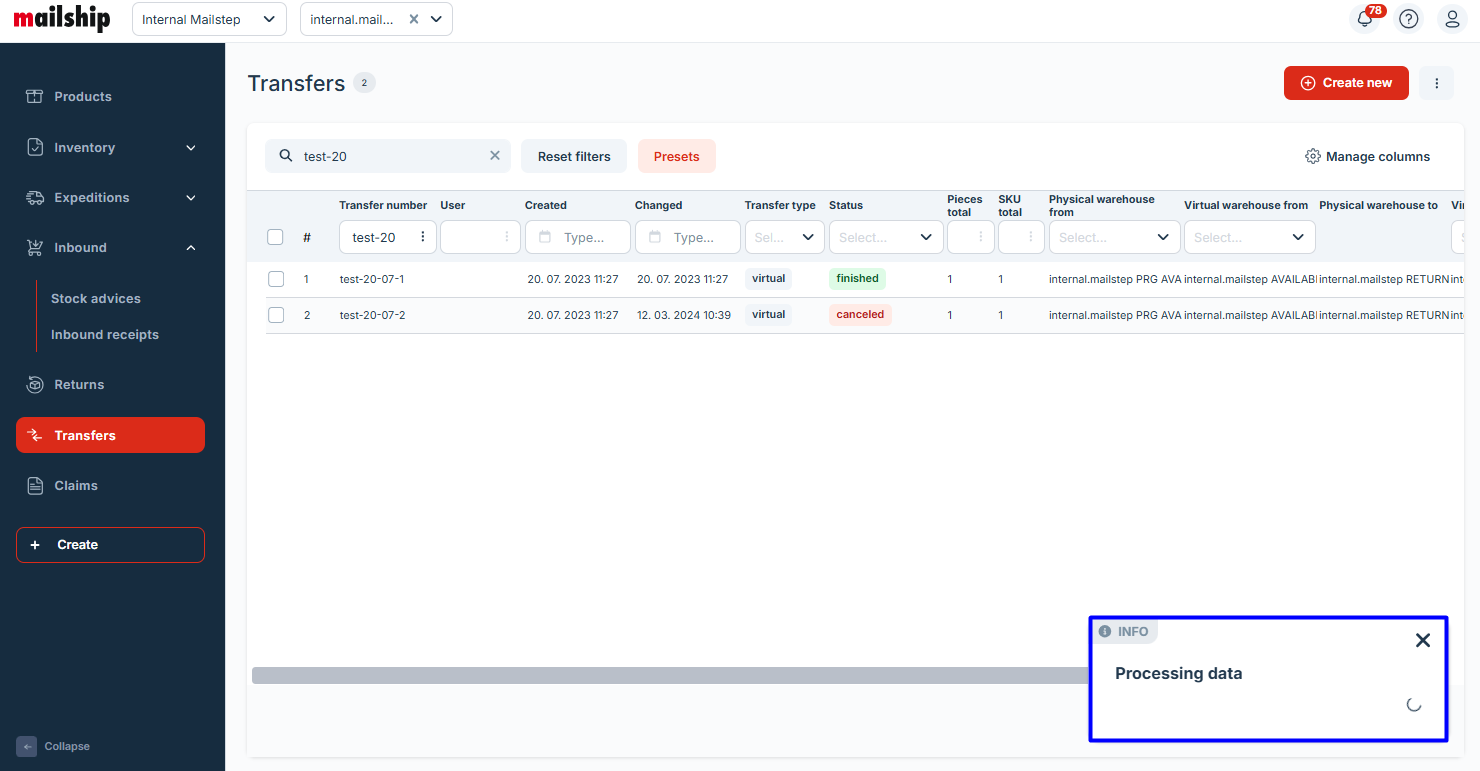Click the mailship logo

click(x=62, y=19)
